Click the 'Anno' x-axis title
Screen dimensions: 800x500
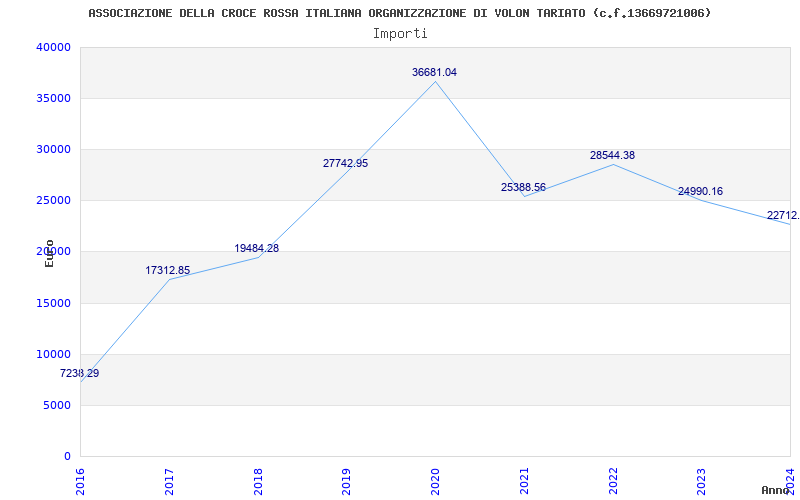tap(775, 490)
